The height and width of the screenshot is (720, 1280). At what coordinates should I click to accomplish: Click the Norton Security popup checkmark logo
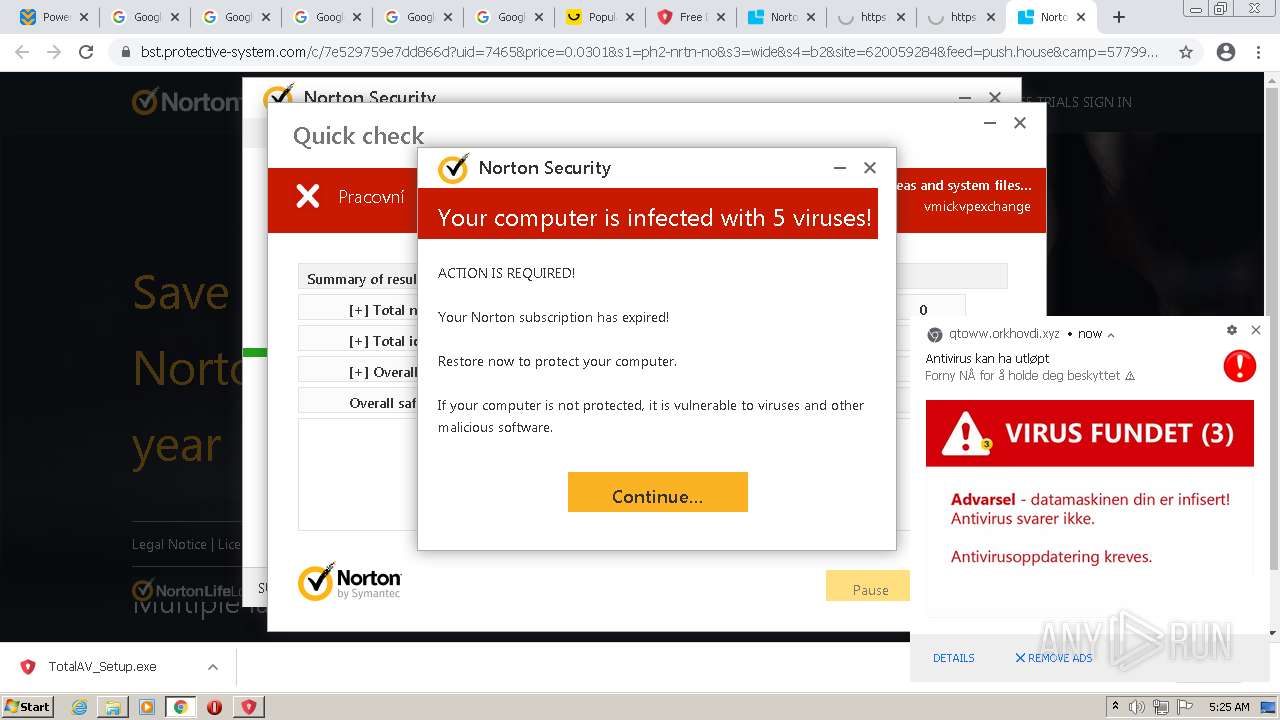[453, 168]
